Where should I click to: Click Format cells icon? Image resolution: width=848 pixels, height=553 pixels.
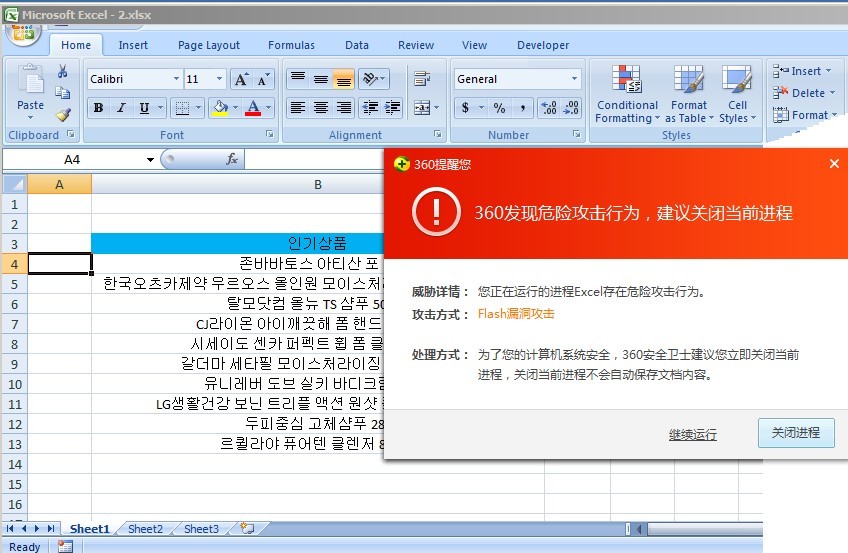click(x=780, y=115)
